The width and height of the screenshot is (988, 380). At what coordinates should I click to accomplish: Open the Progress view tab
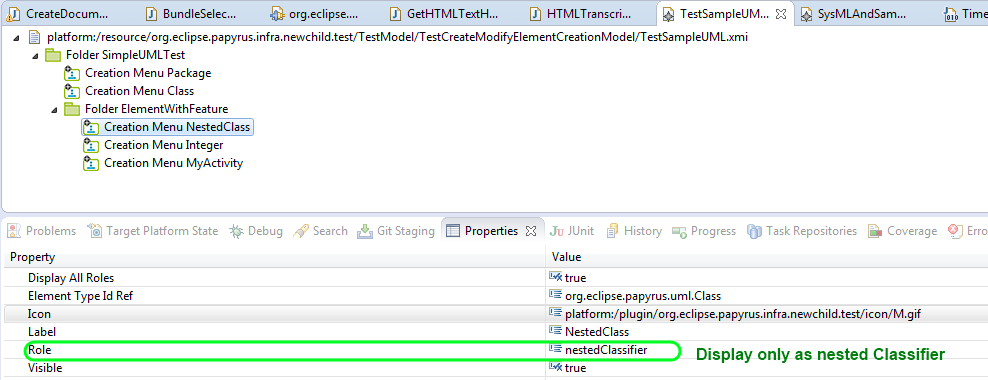point(704,231)
